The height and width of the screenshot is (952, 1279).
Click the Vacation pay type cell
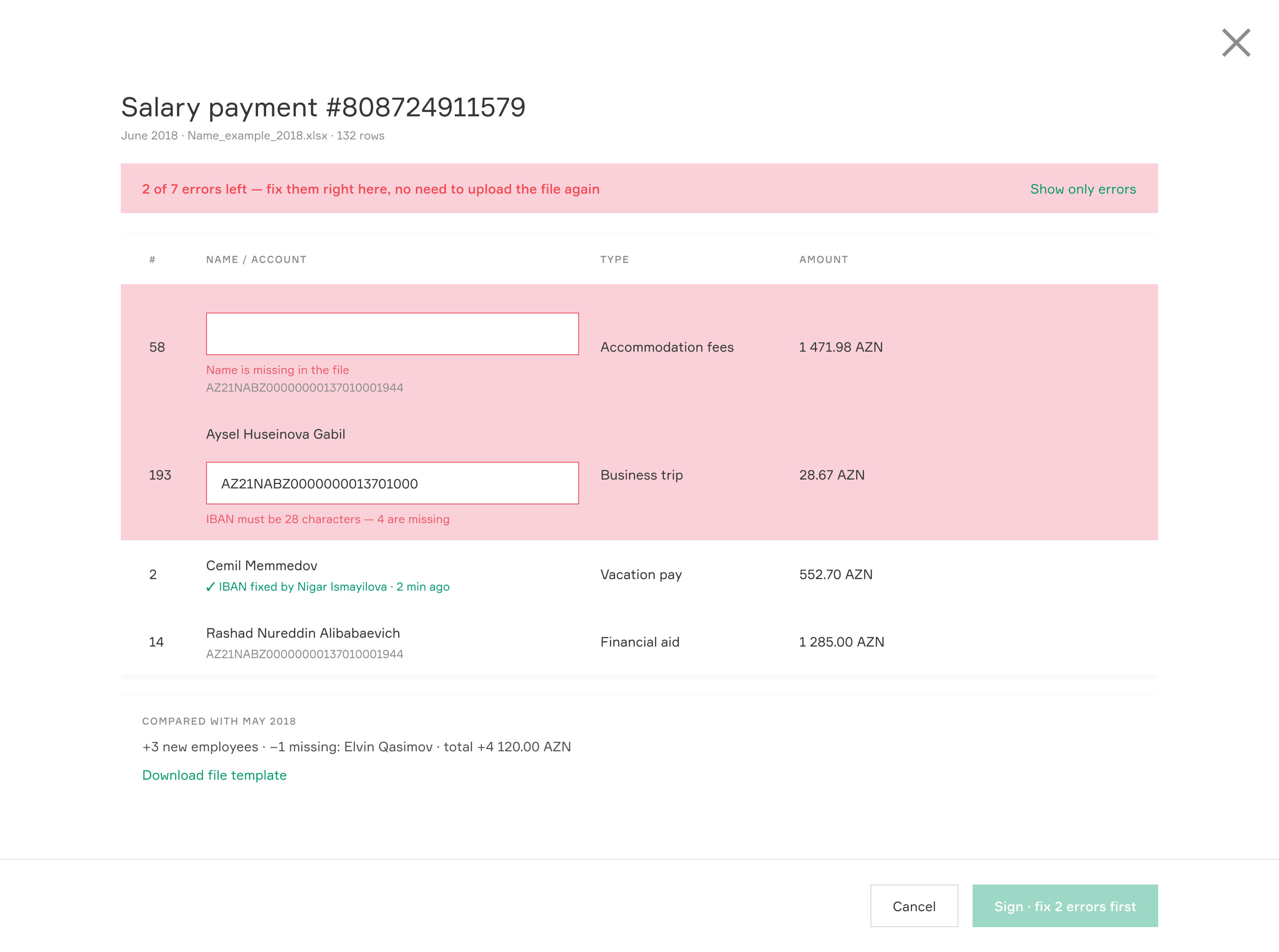click(641, 575)
